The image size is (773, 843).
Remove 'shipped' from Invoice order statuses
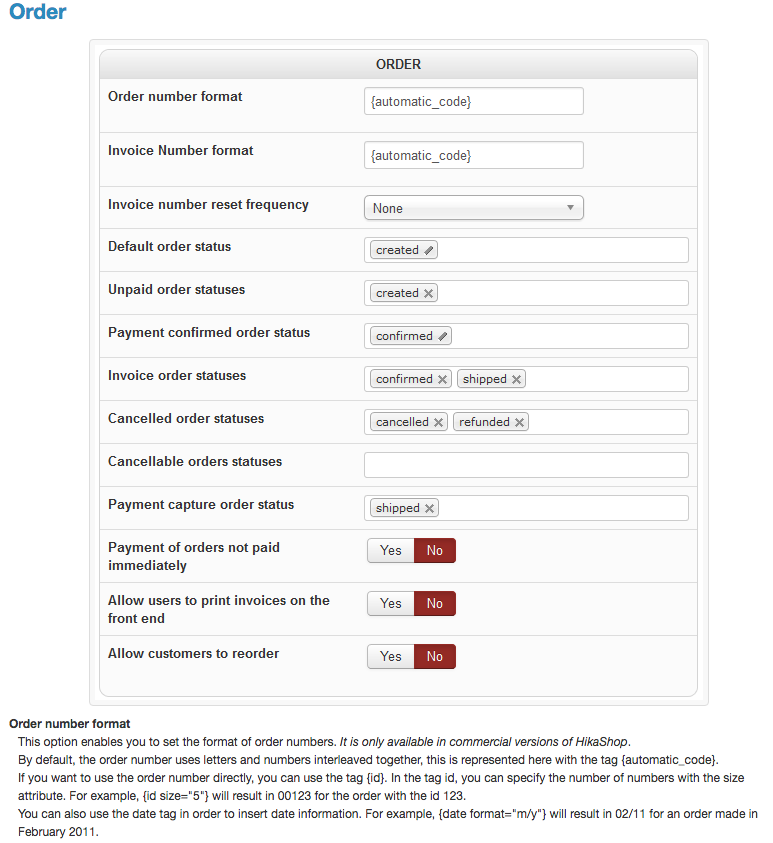coord(517,379)
